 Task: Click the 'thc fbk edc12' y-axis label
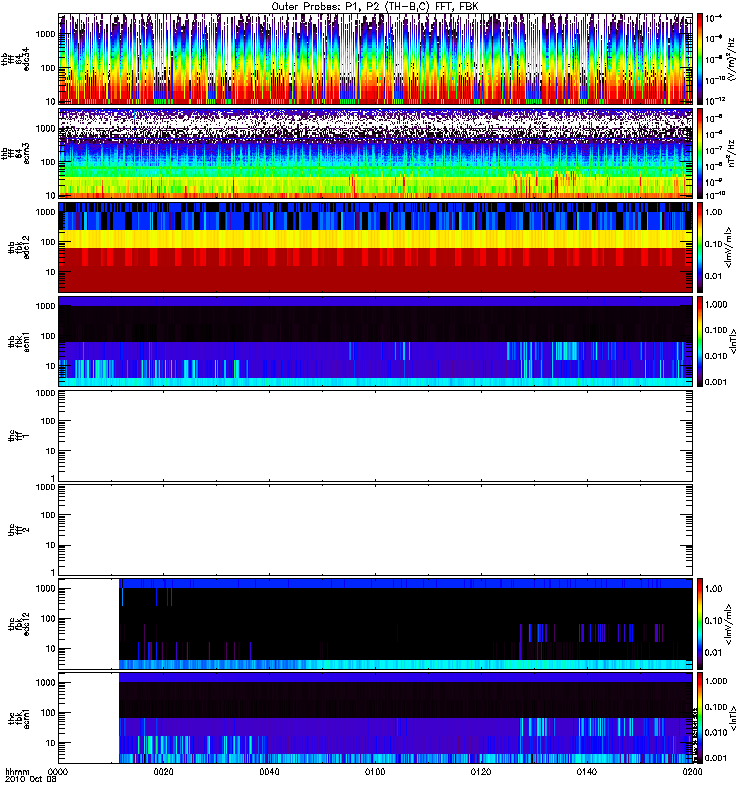(19, 623)
